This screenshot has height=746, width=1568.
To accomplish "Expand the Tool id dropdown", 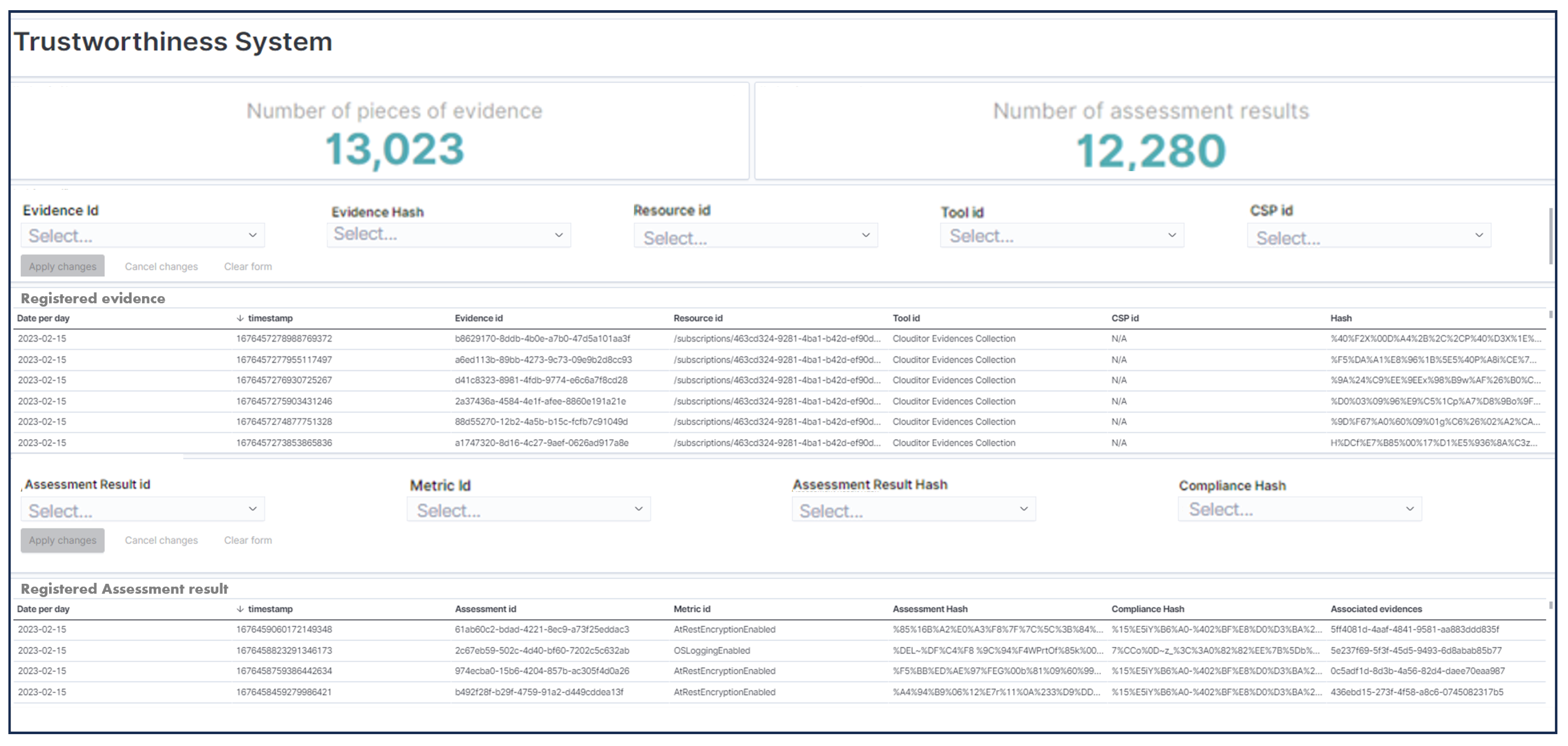I will click(x=1061, y=236).
